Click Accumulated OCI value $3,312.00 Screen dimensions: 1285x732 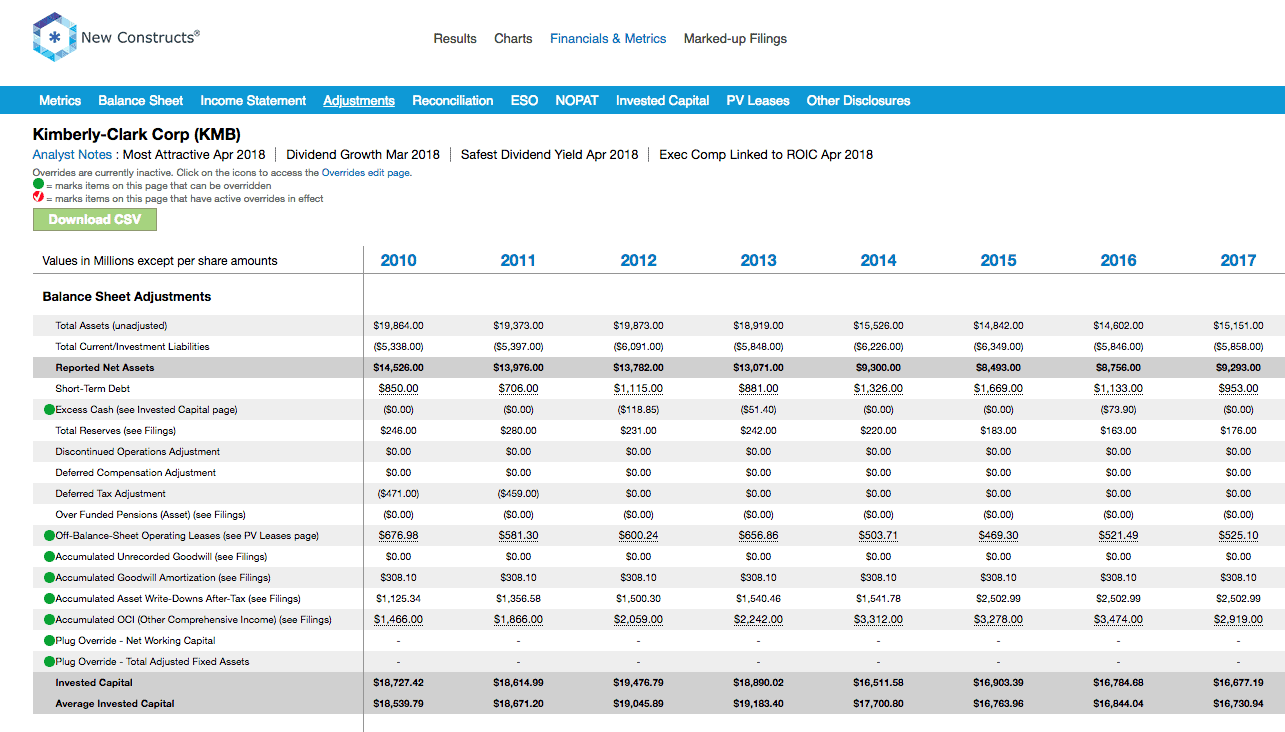878,620
